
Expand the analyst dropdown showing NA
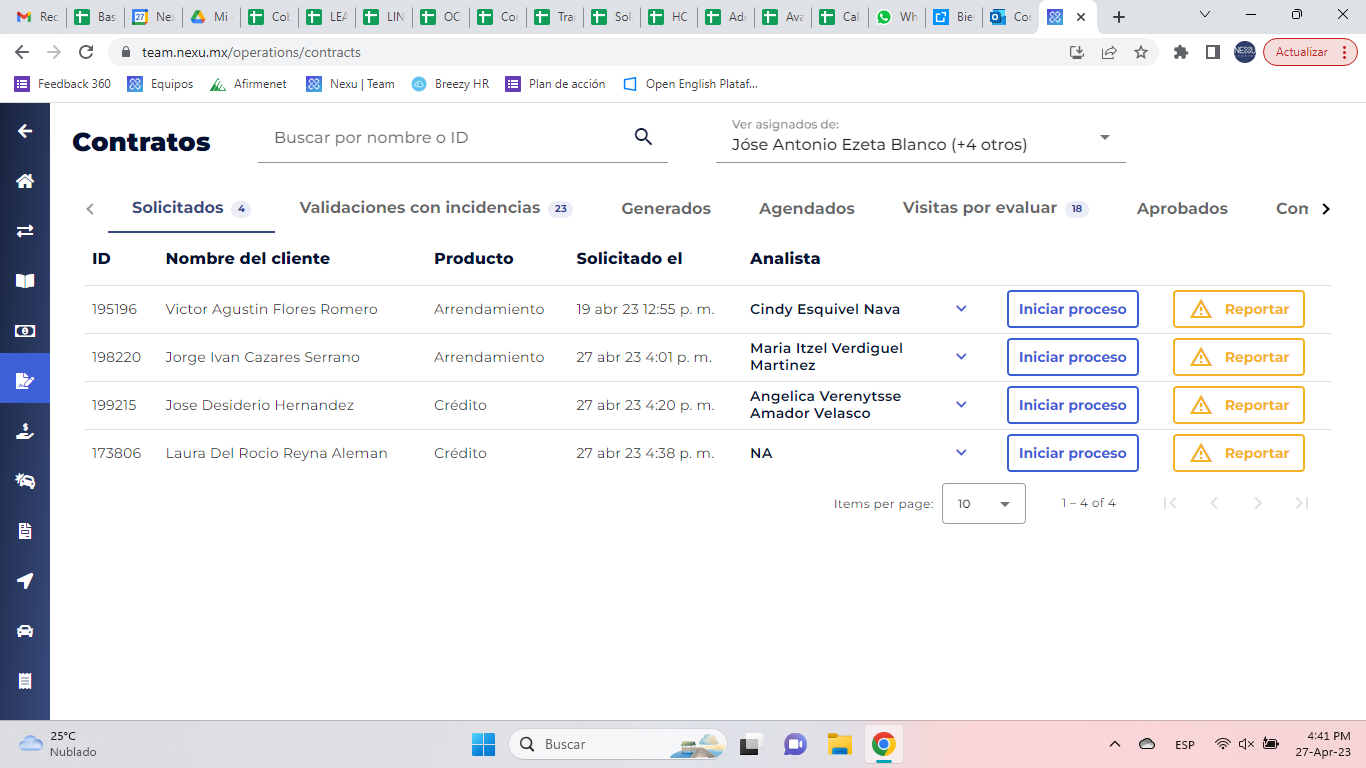click(x=961, y=453)
